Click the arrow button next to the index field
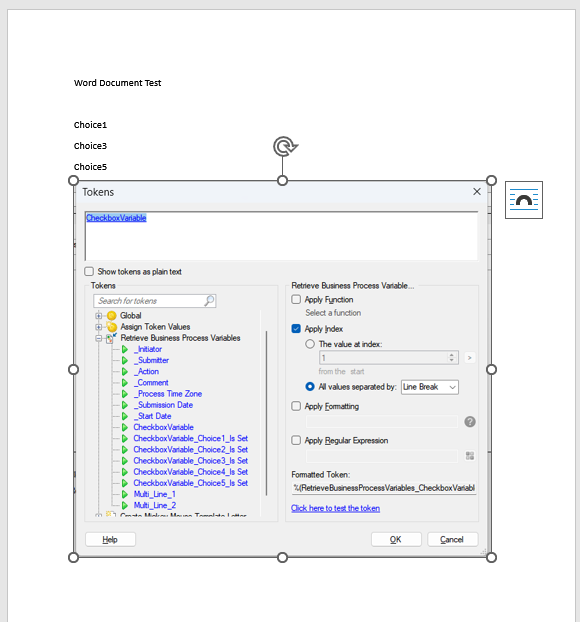The width and height of the screenshot is (580, 622). (x=469, y=358)
